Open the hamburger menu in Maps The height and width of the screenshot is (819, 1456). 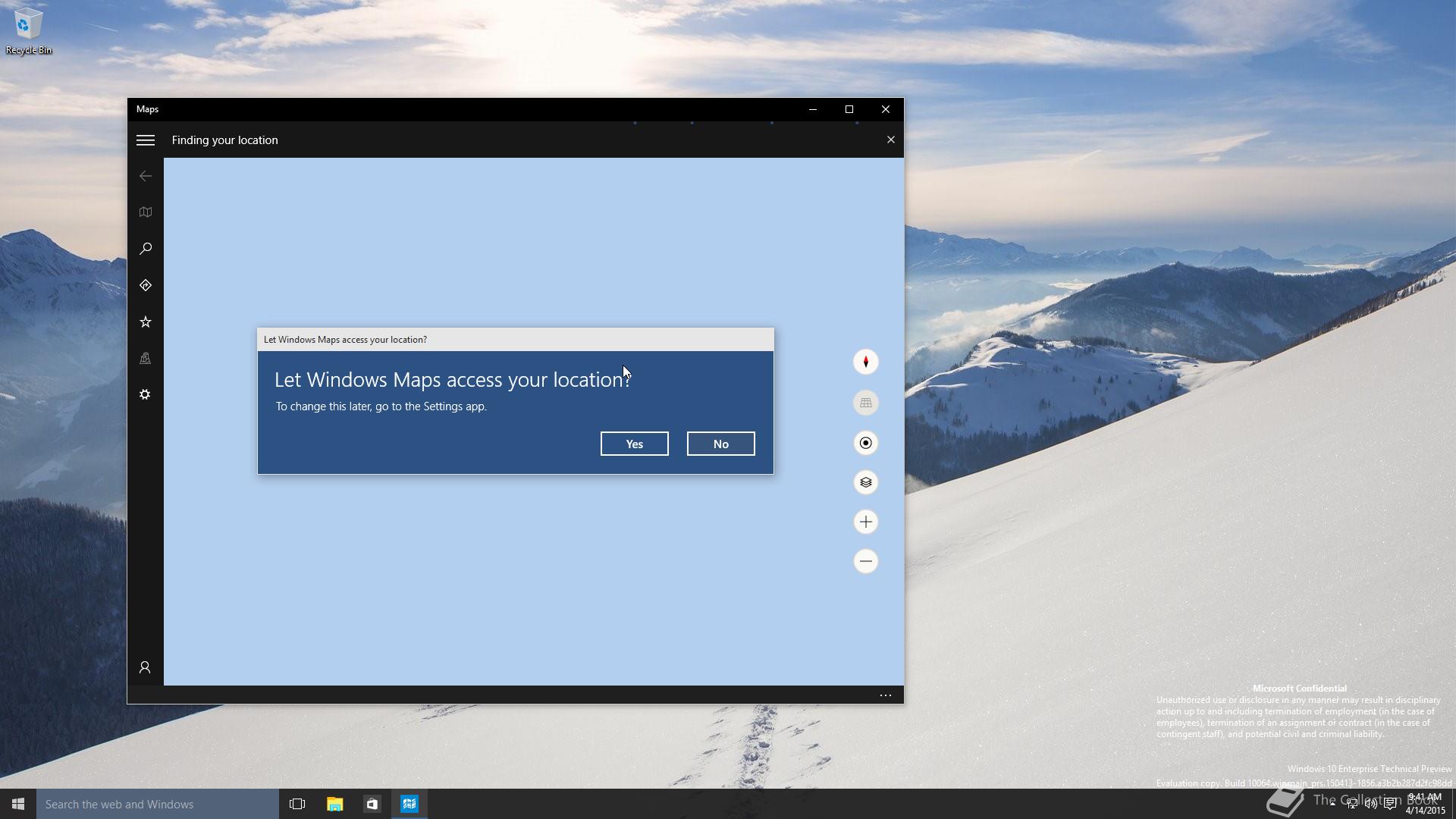coord(145,140)
